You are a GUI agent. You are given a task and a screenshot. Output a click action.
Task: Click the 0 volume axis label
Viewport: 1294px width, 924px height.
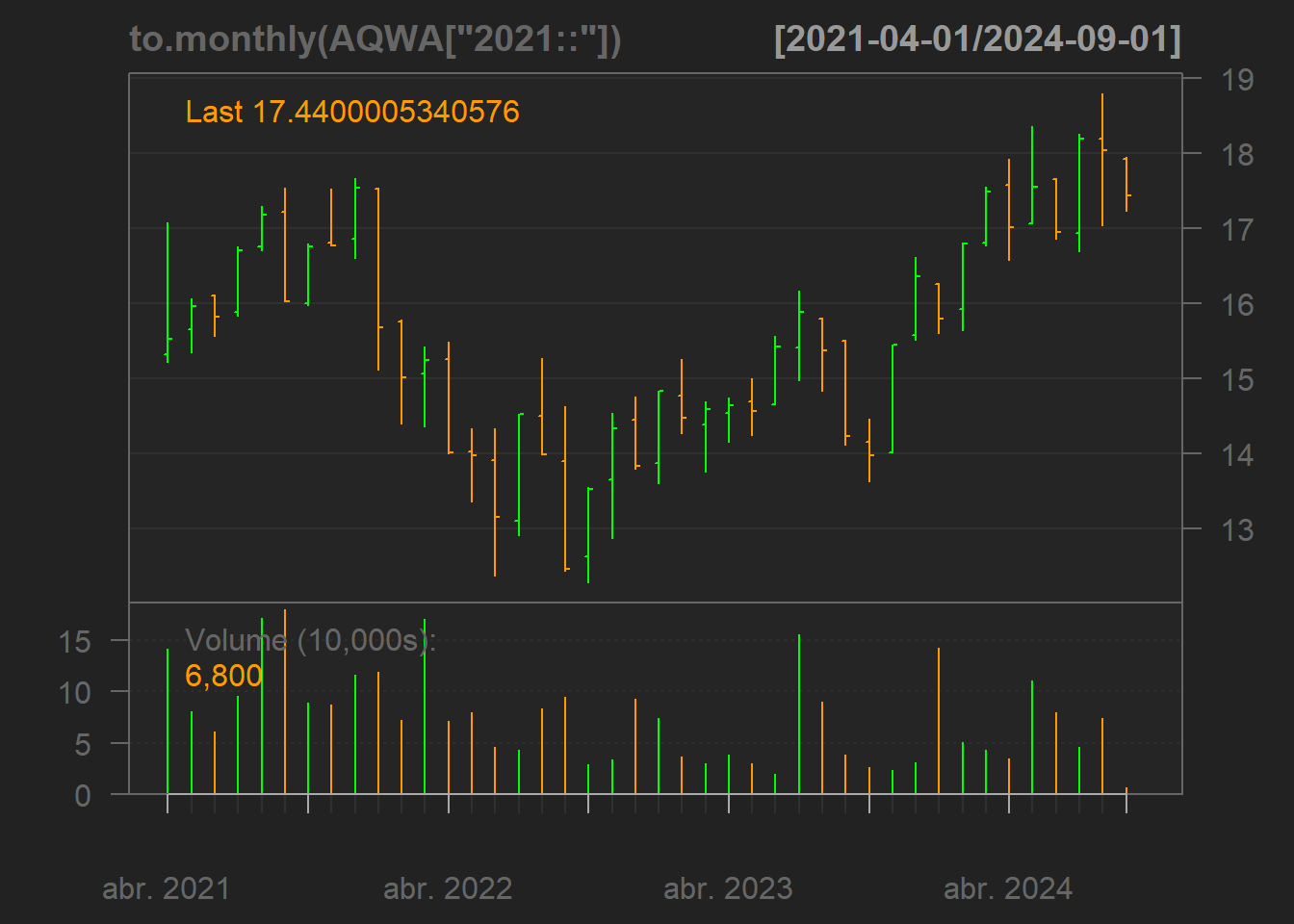(x=83, y=795)
